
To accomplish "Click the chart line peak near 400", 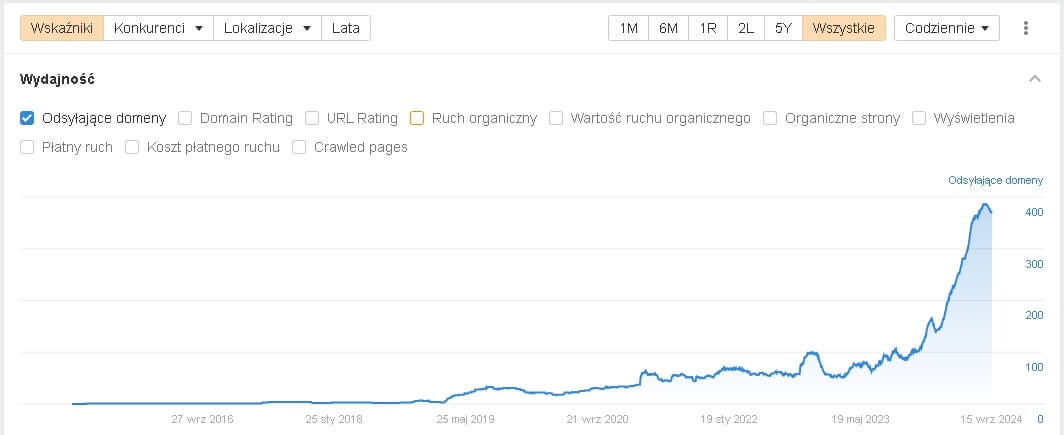I will click(985, 205).
